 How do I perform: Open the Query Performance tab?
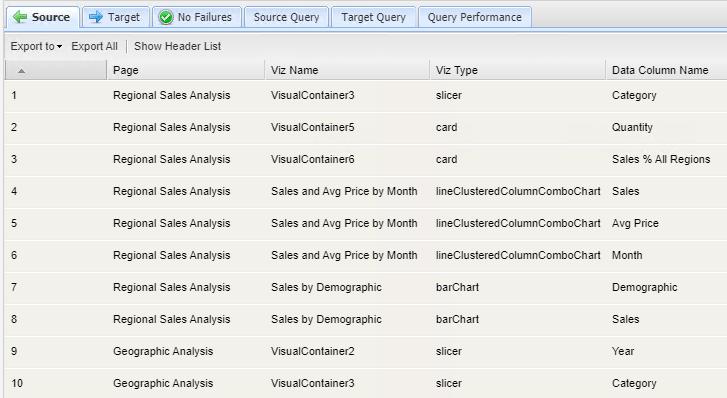(x=474, y=17)
